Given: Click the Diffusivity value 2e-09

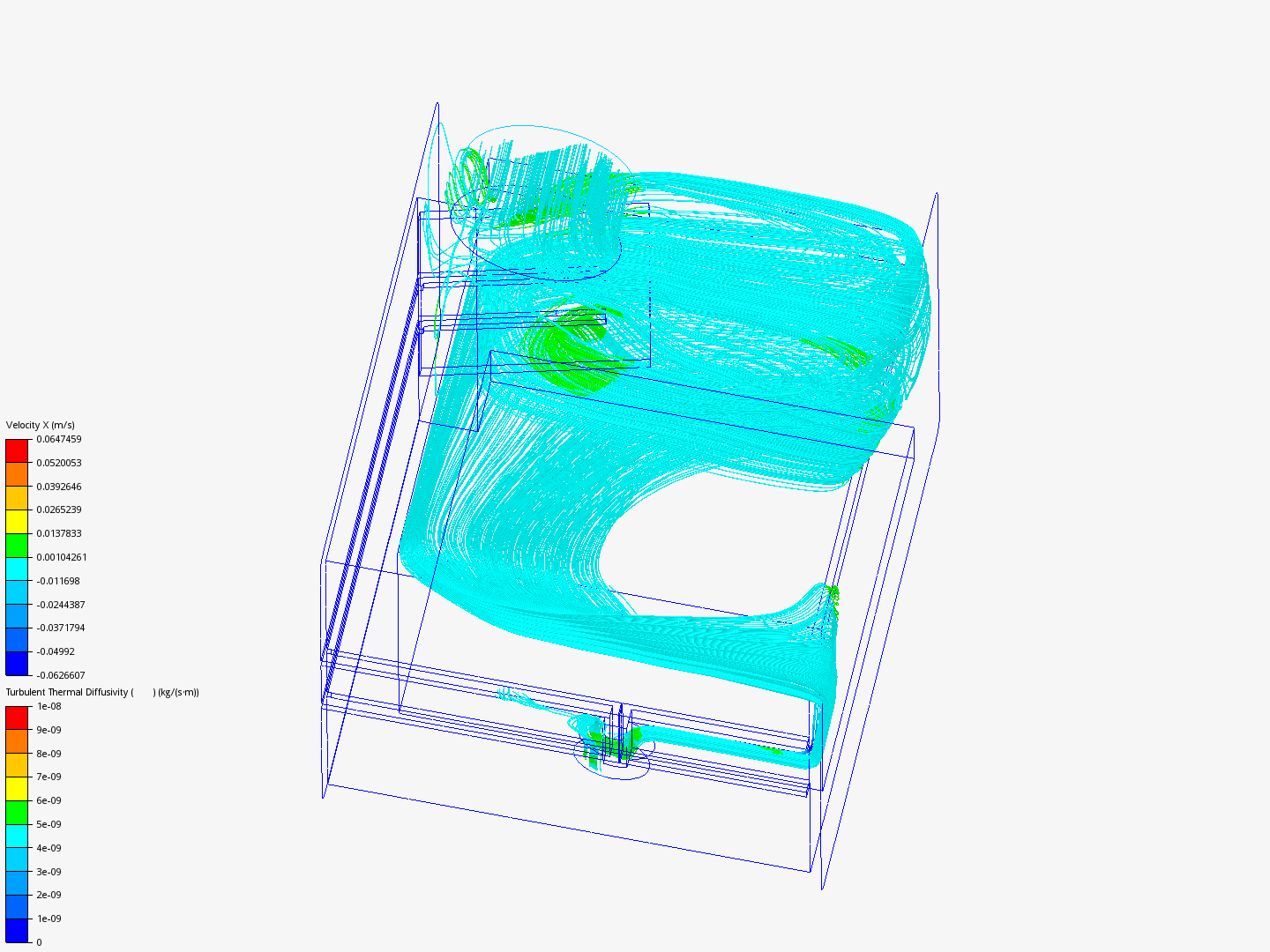Looking at the screenshot, I should pyautogui.click(x=49, y=895).
